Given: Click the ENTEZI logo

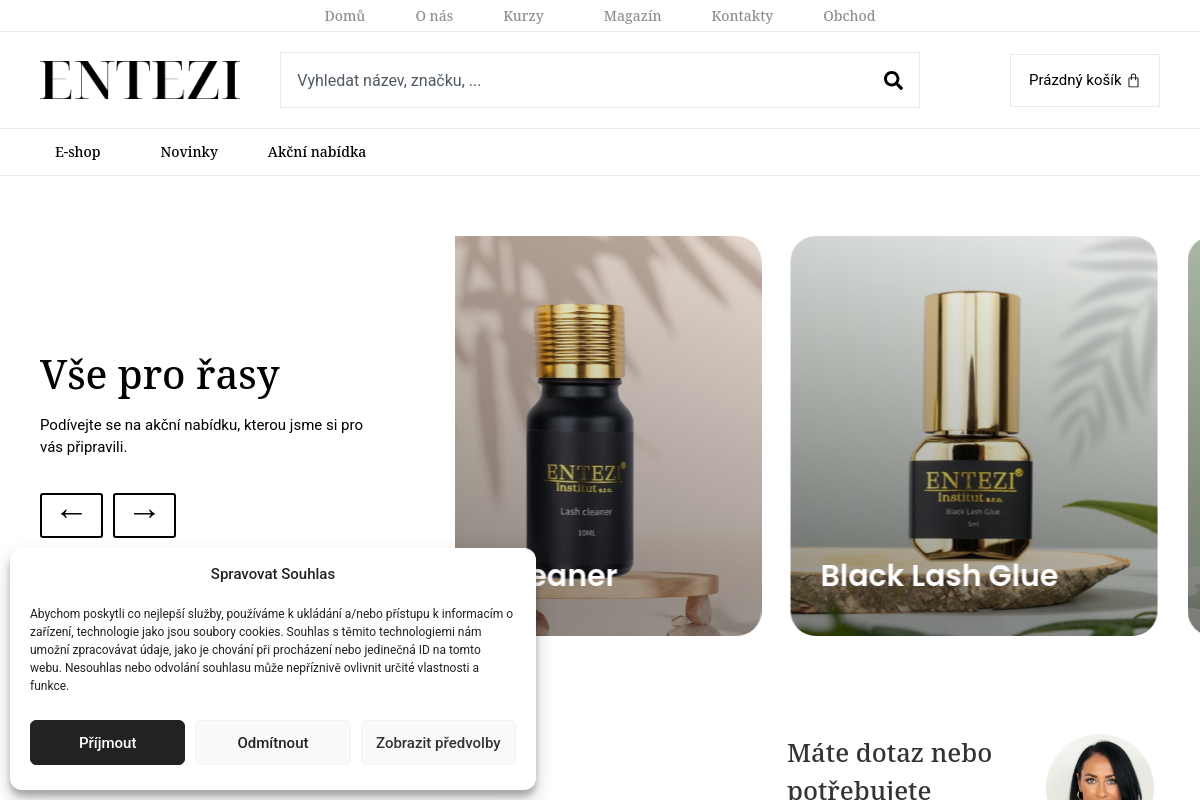Looking at the screenshot, I should point(140,80).
